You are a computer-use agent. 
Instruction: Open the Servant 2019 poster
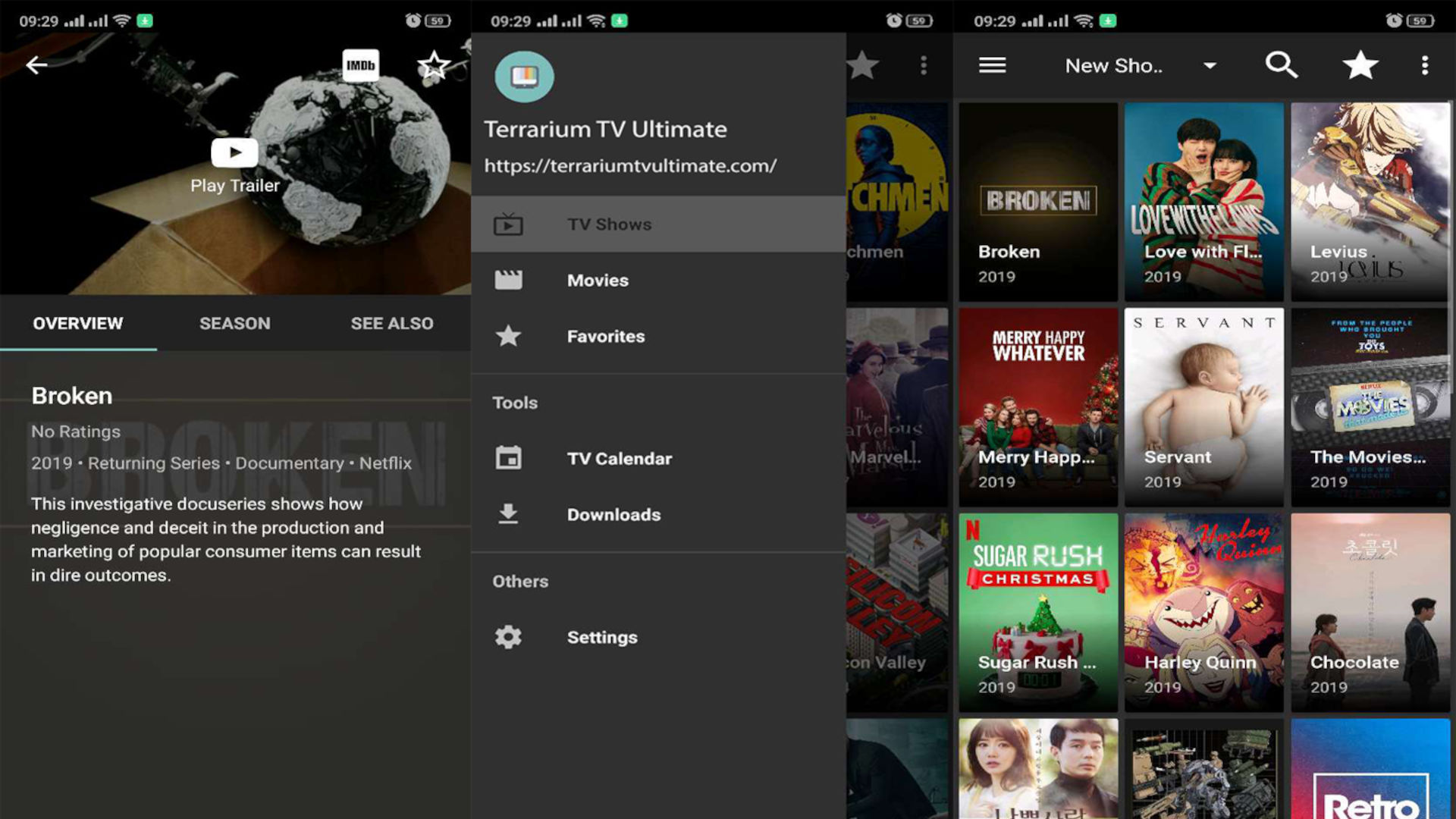click(1204, 407)
